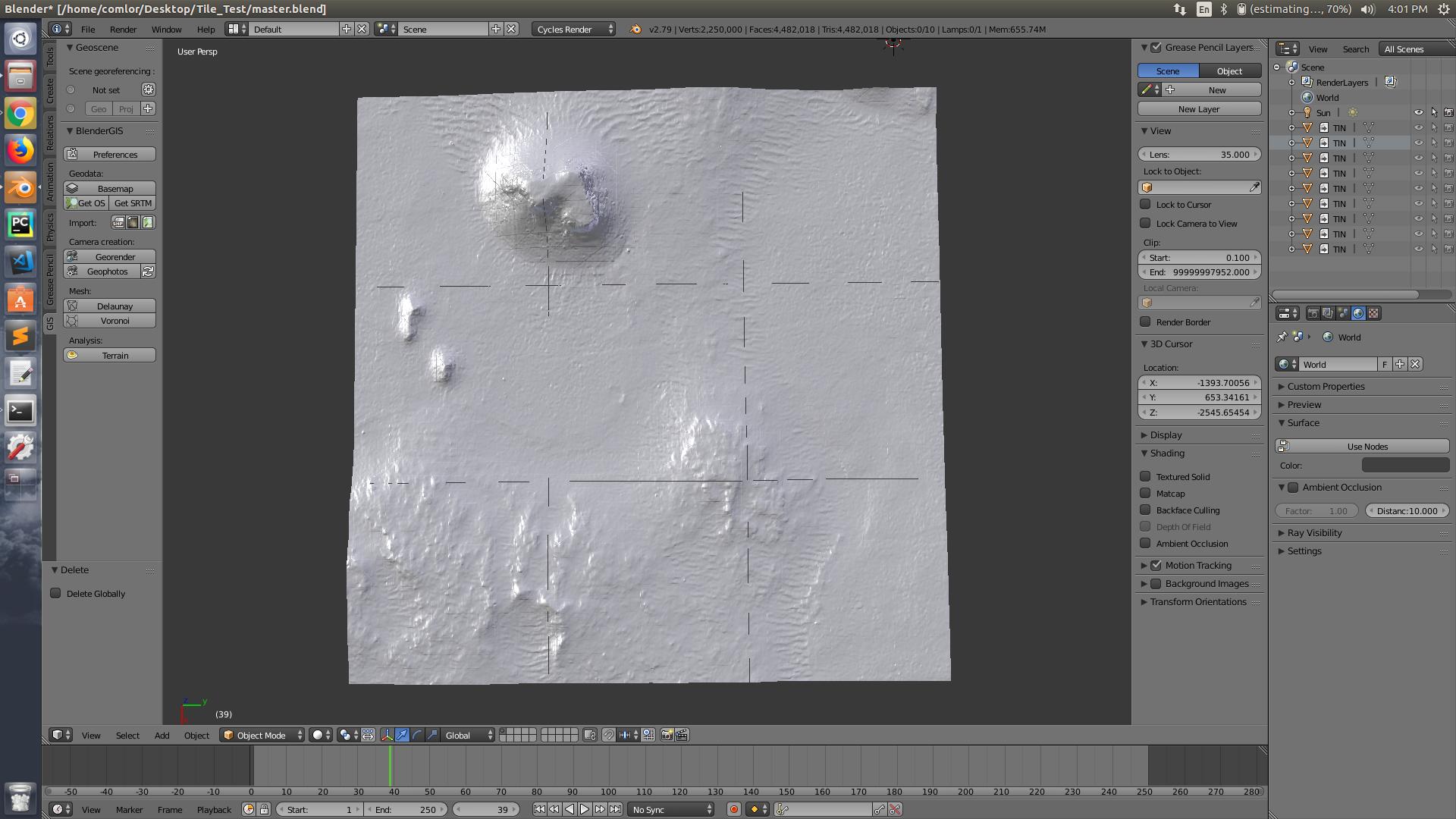
Task: Switch to the Tools sidebar tab
Action: [x=50, y=55]
